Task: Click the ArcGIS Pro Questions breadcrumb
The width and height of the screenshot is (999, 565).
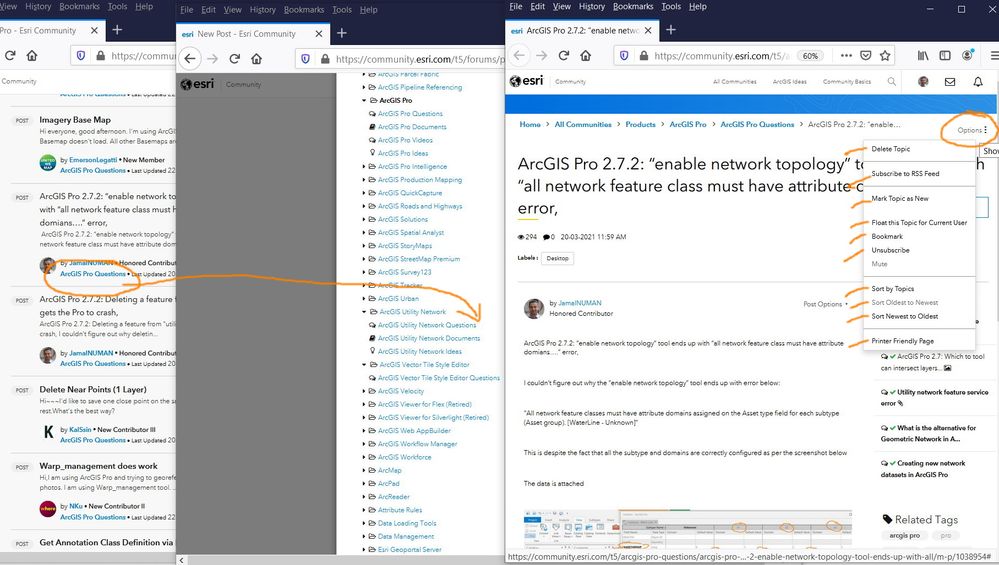Action: click(757, 124)
